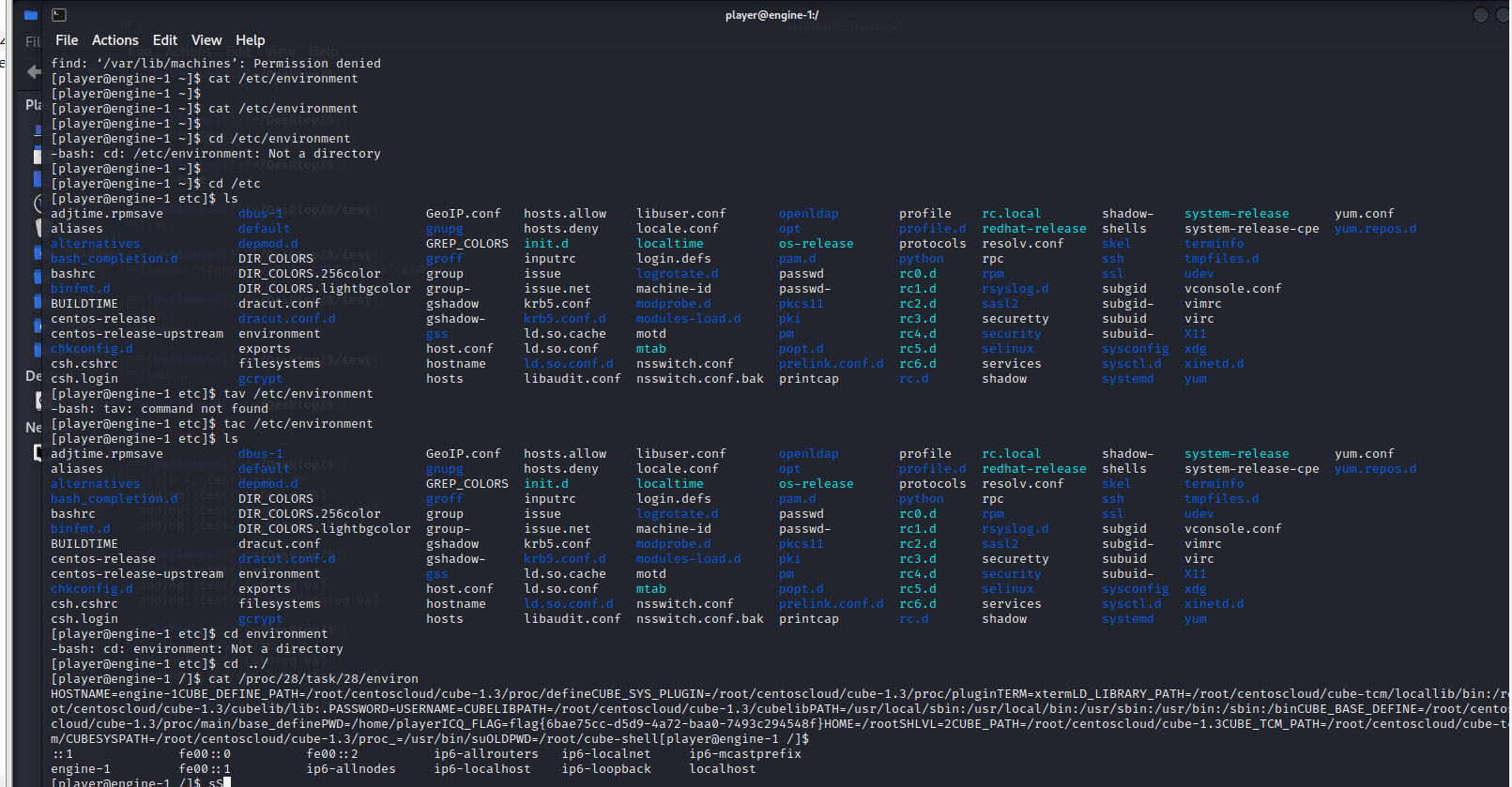This screenshot has width=1512, height=787.
Task: Click the left round window control button
Action: click(1481, 15)
